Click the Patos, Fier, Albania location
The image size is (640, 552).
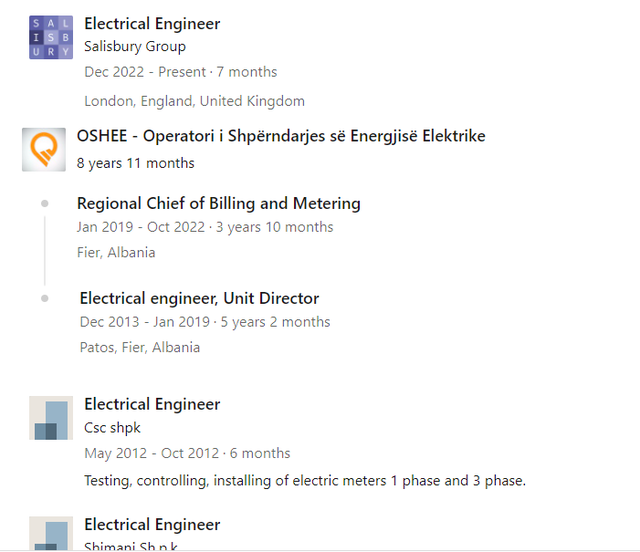pos(140,348)
